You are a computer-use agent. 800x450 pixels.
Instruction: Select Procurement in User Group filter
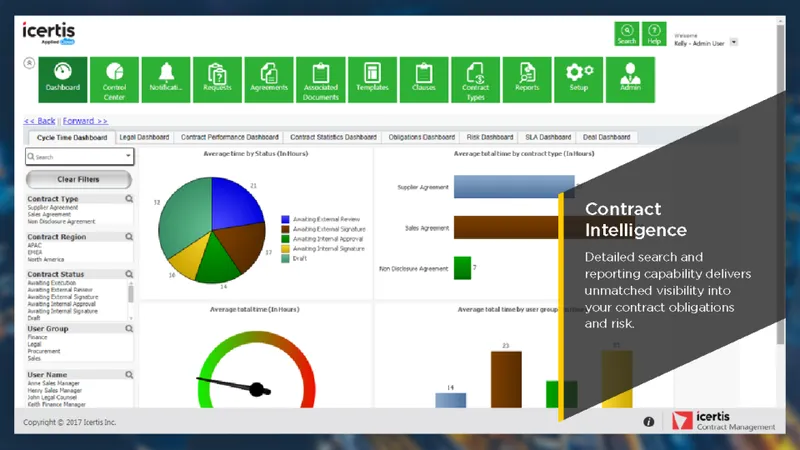click(44, 352)
